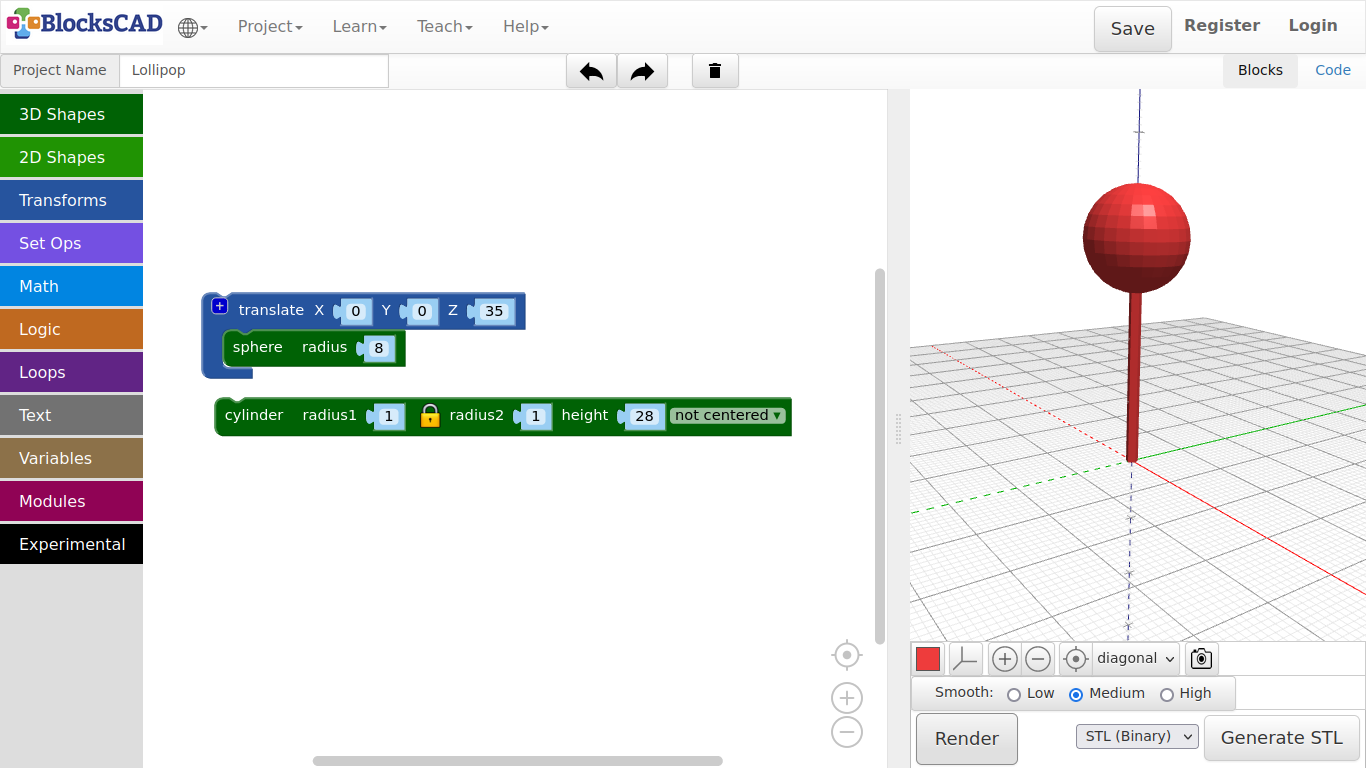Take a snapshot with camera icon
1366x768 pixels.
coord(1201,659)
